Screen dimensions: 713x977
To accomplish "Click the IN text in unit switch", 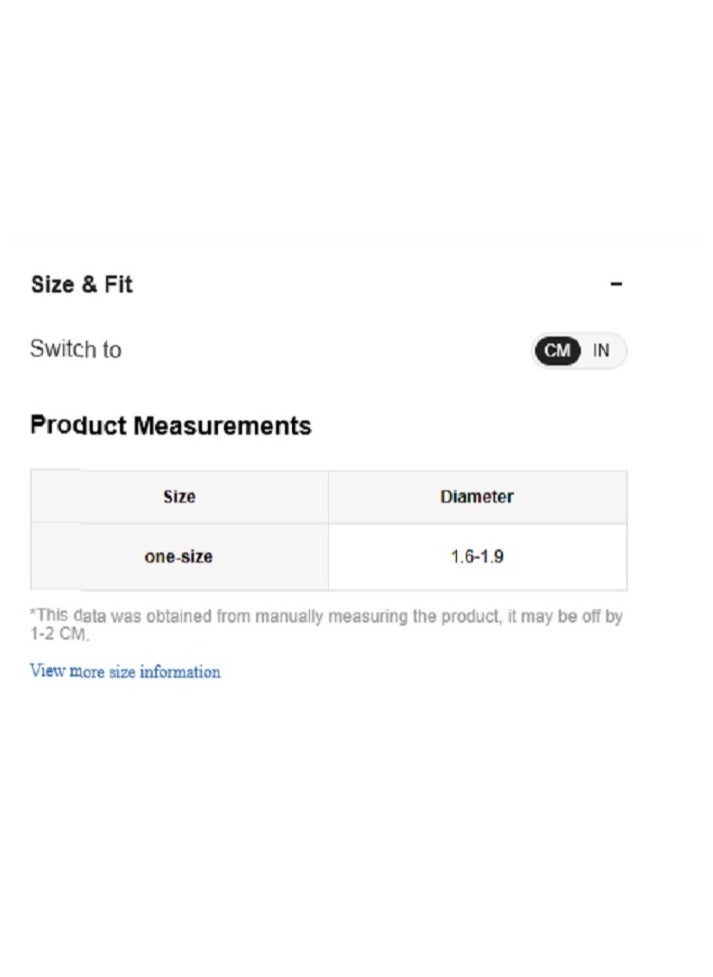I will tap(601, 351).
